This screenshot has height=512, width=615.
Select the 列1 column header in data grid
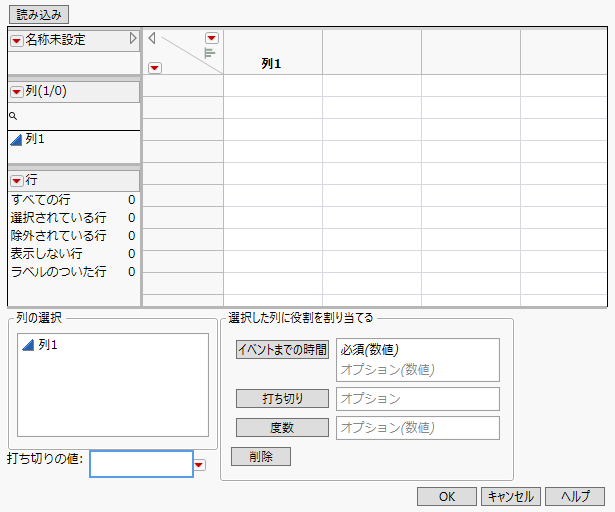[x=273, y=52]
